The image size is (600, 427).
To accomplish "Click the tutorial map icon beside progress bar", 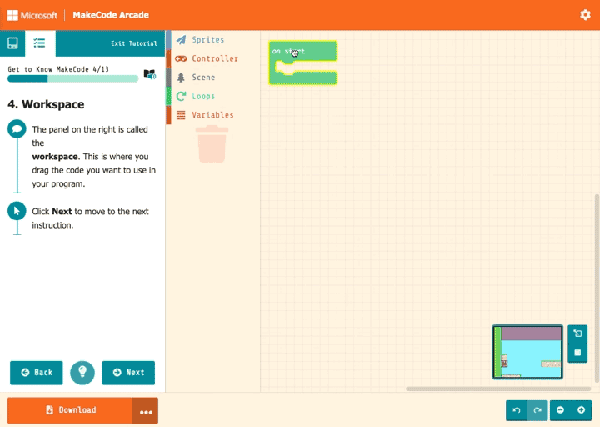I will click(149, 74).
